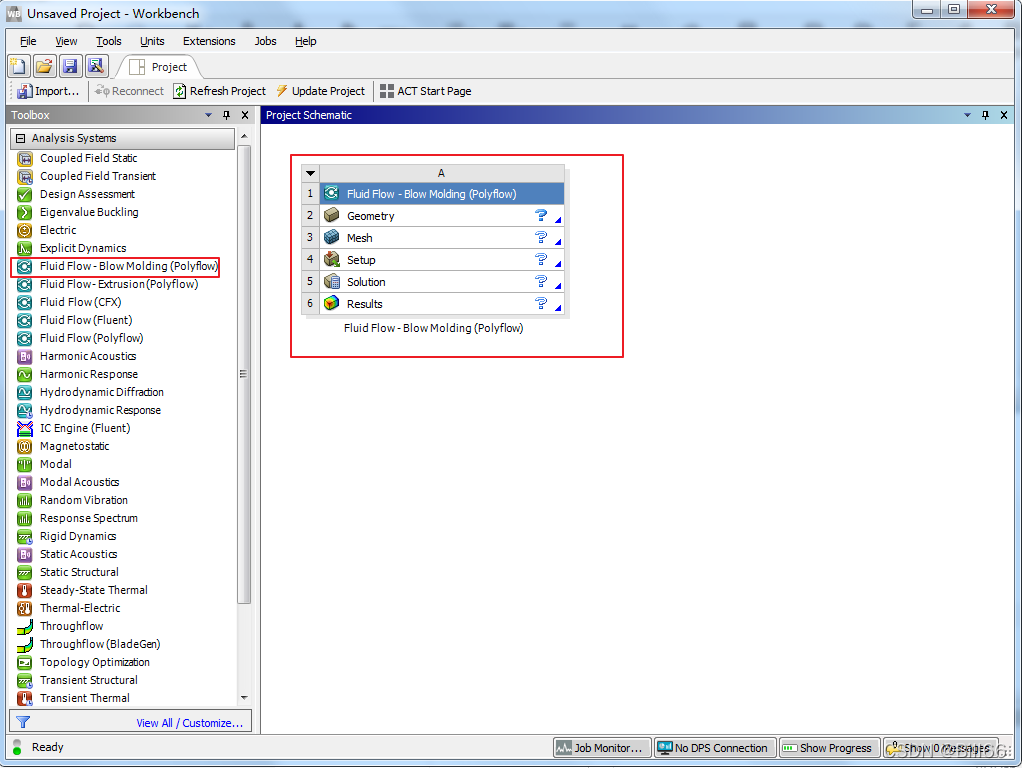Click the Topology Optimization icon
This screenshot has height=768, width=1022.
(24, 662)
